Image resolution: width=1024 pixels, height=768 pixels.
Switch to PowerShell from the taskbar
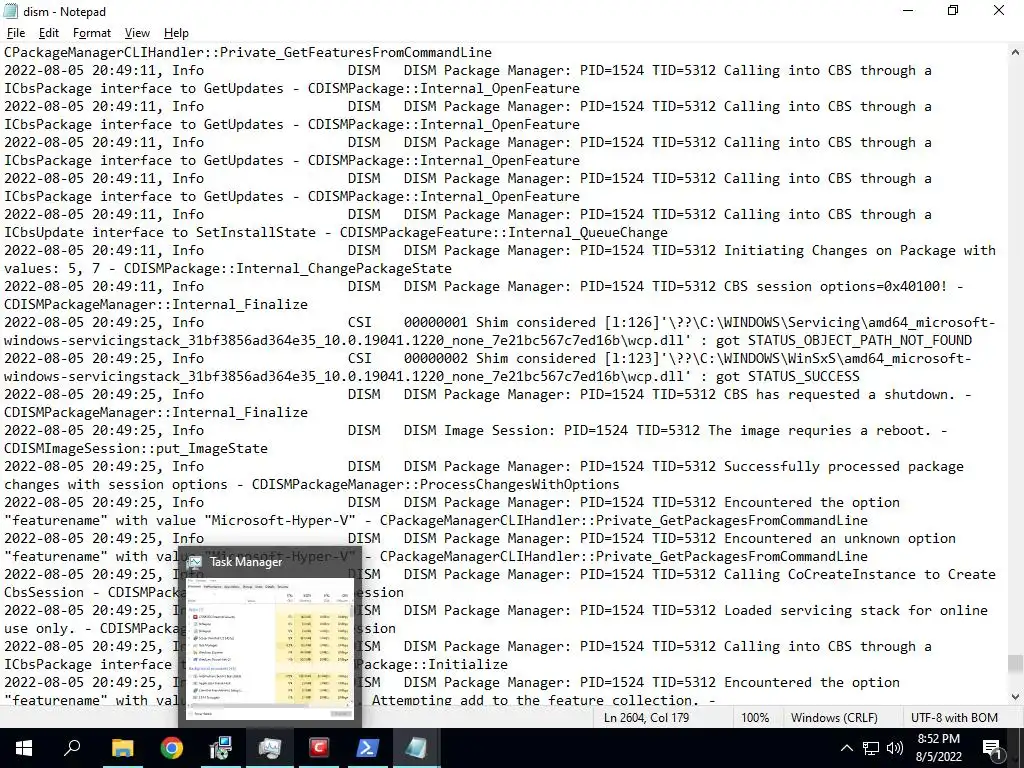click(x=368, y=748)
